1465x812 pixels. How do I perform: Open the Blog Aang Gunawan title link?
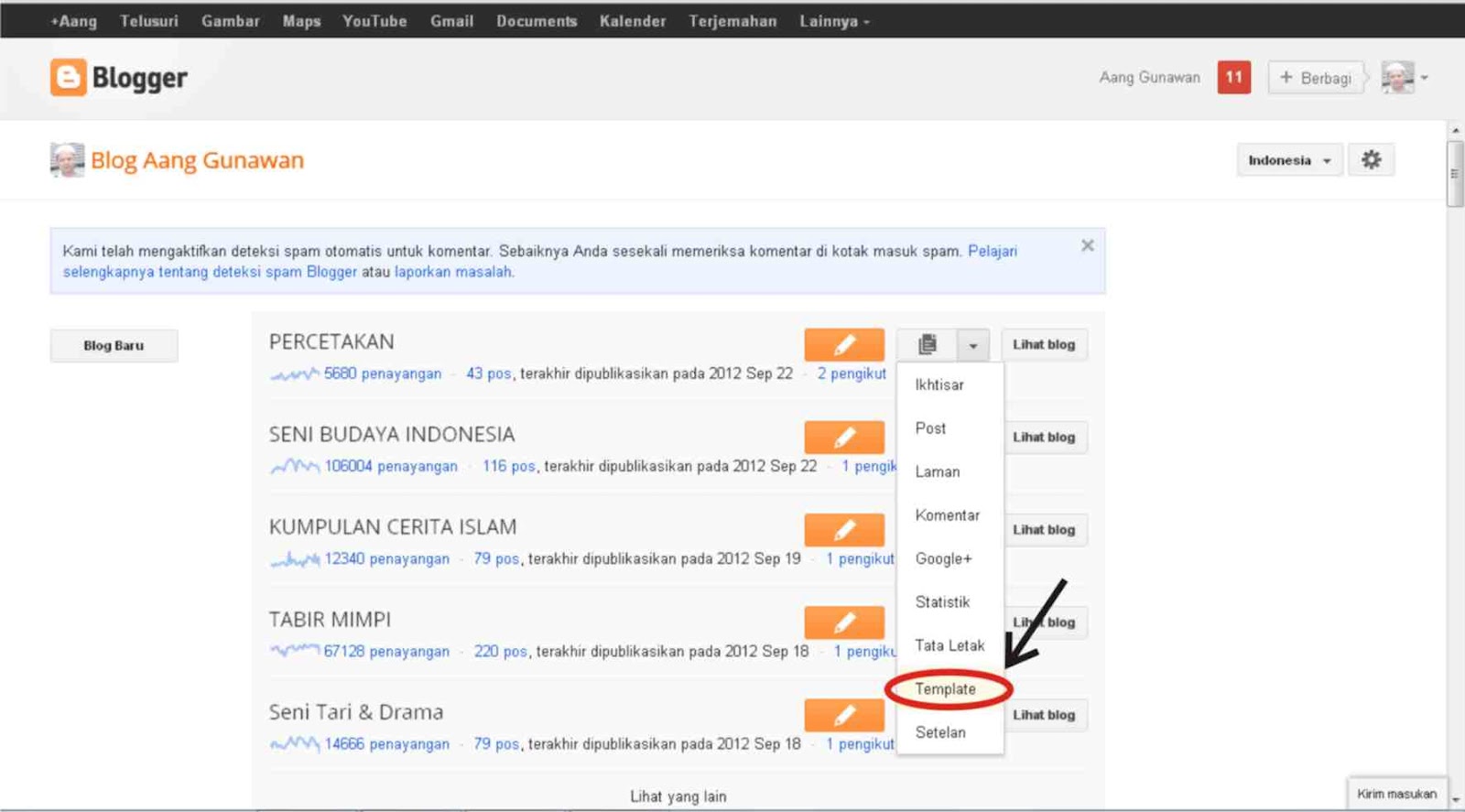(197, 160)
